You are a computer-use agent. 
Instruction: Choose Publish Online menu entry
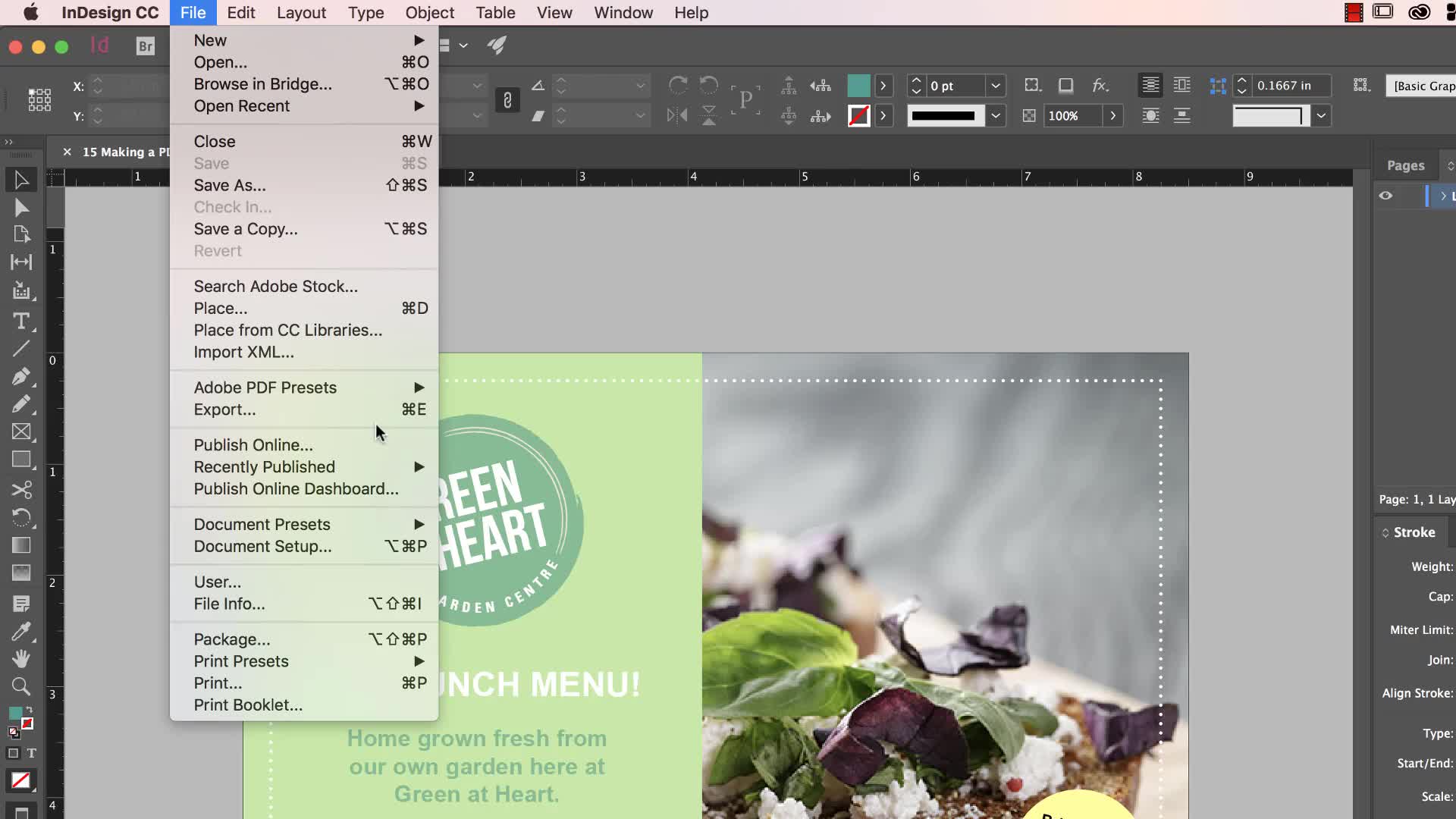(x=304, y=445)
